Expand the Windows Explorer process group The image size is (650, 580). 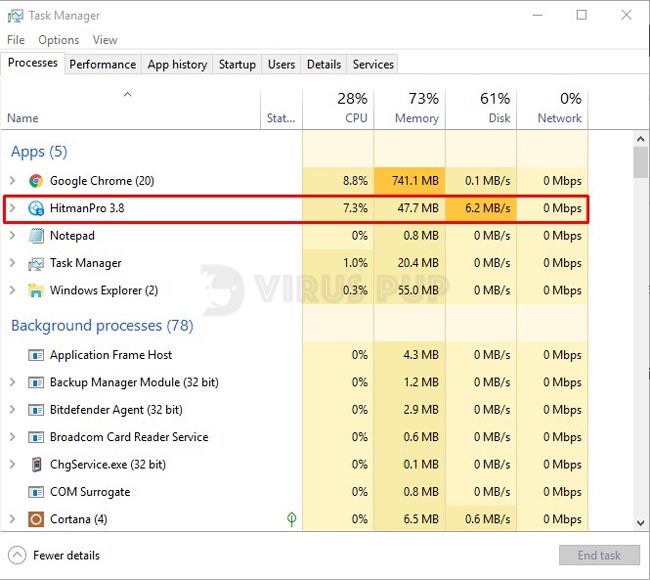tap(12, 291)
